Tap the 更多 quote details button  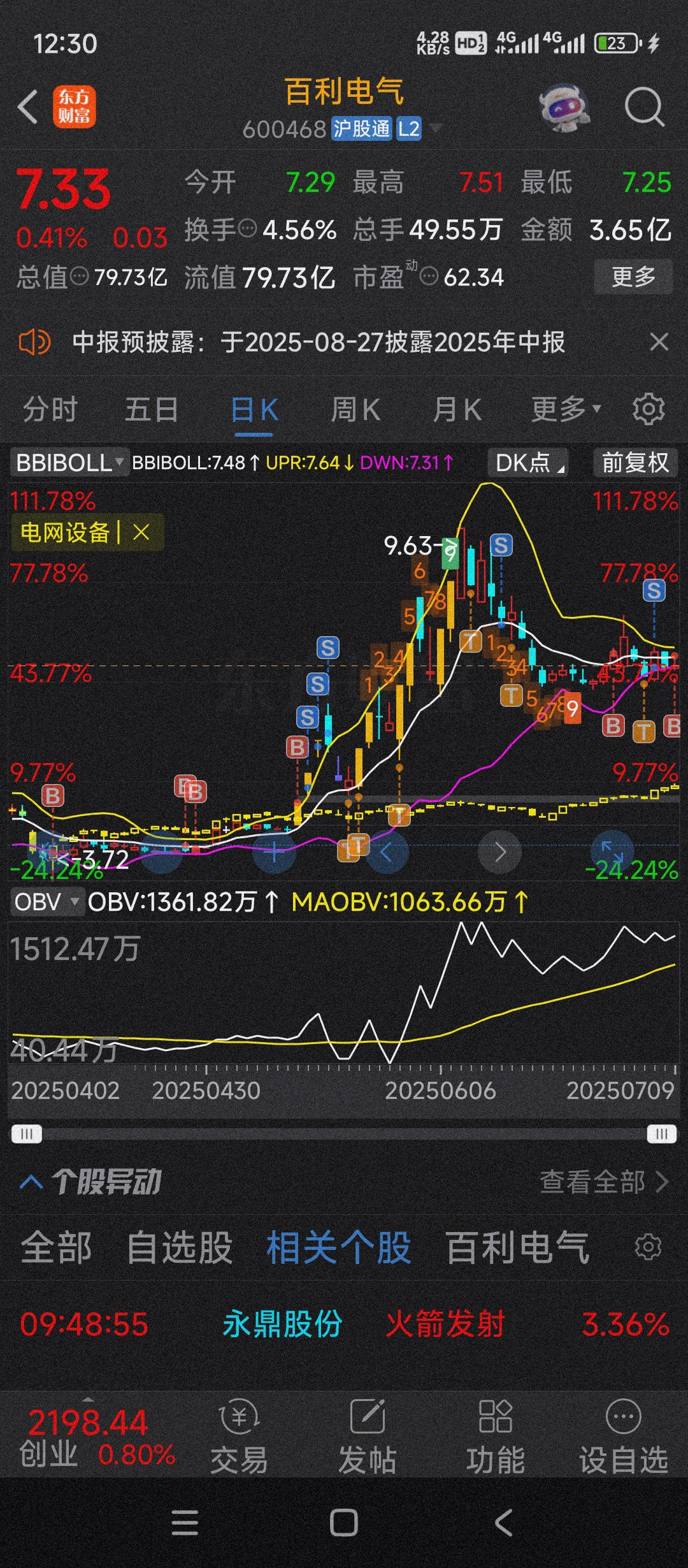633,277
